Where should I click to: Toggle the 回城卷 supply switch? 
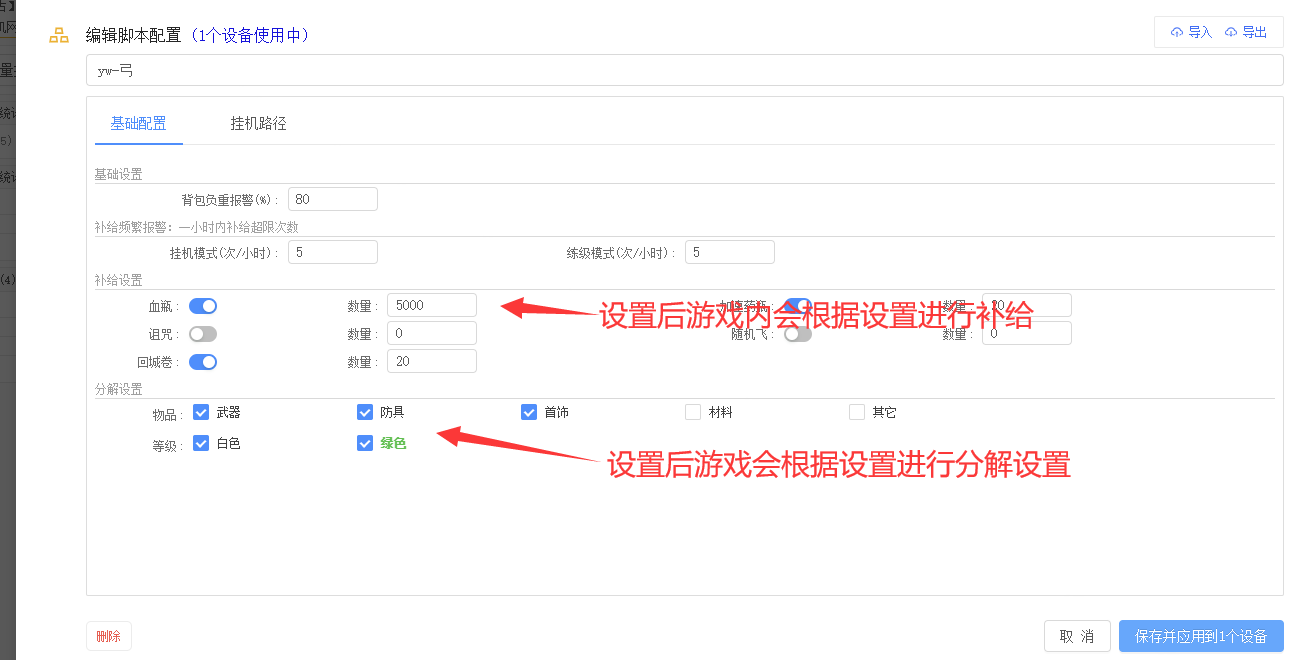pos(203,362)
